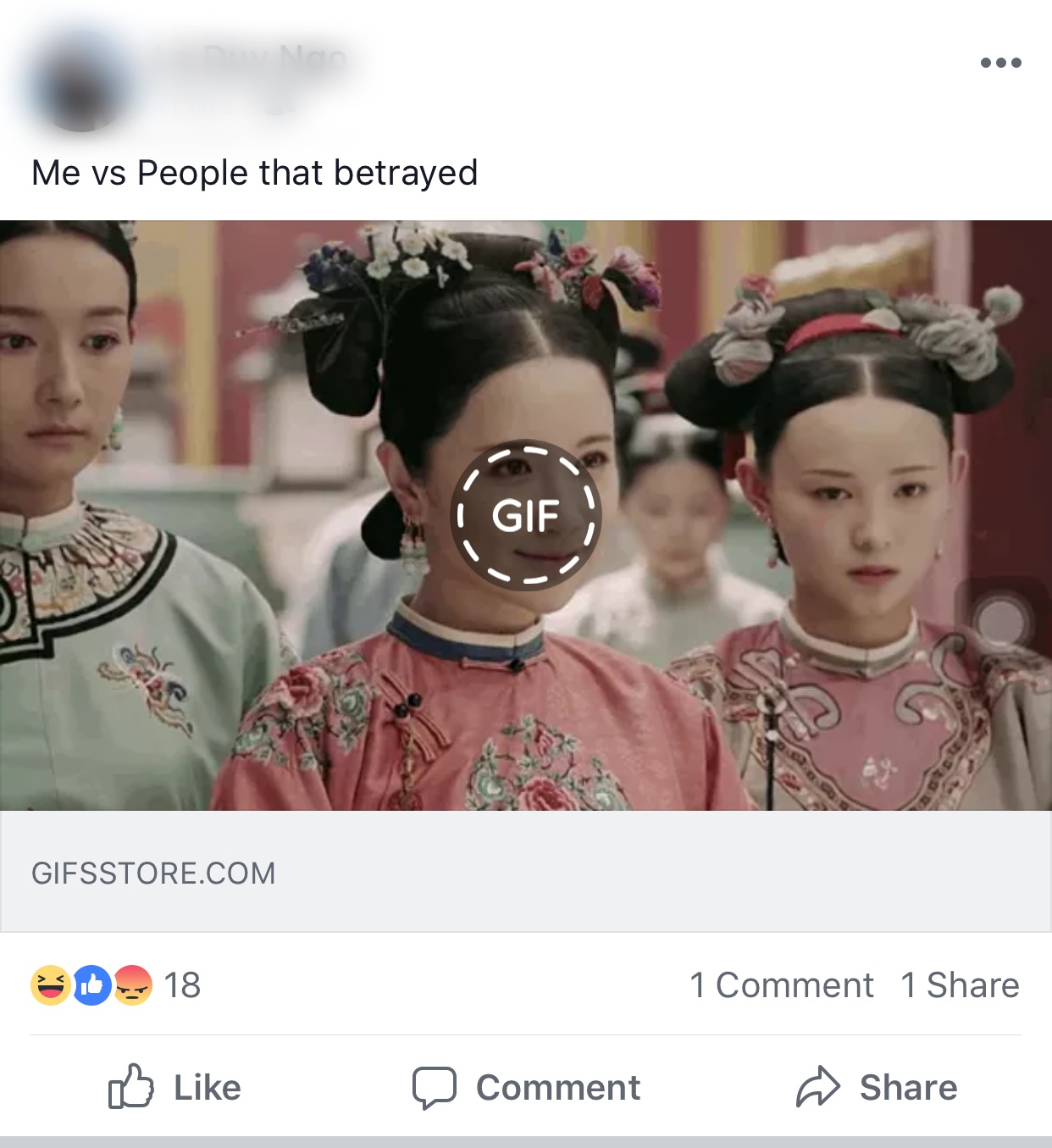The width and height of the screenshot is (1052, 1148).
Task: Tap the speech bubble Comment icon
Action: click(x=435, y=1088)
